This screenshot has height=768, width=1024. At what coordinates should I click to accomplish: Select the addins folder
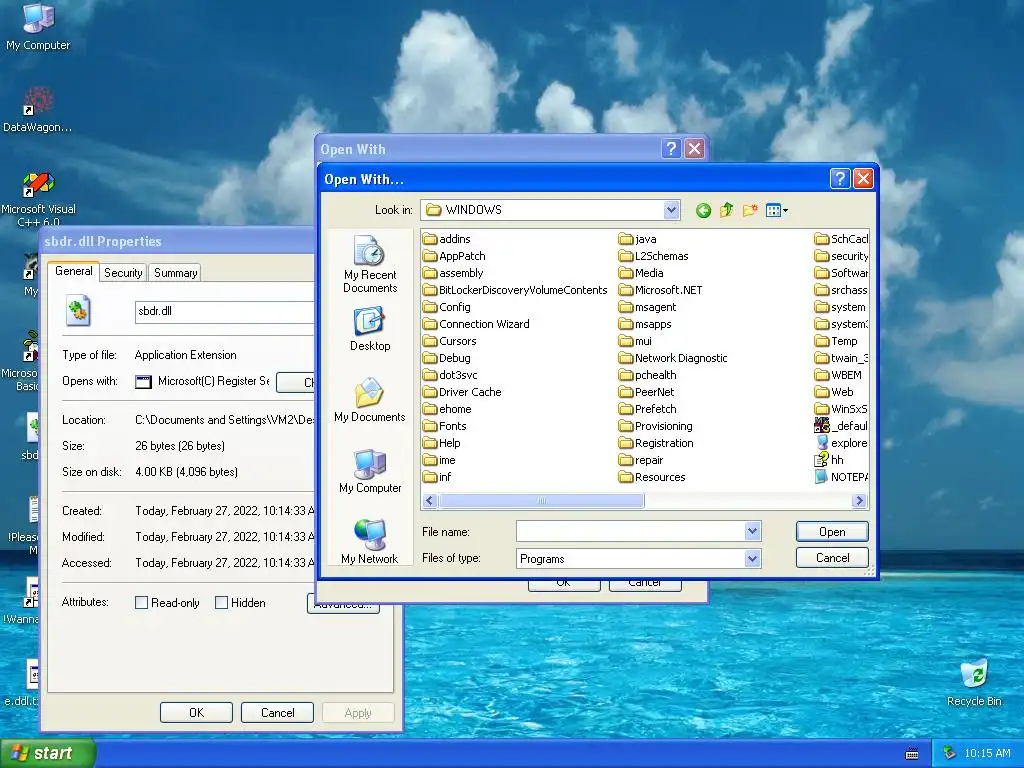point(447,239)
